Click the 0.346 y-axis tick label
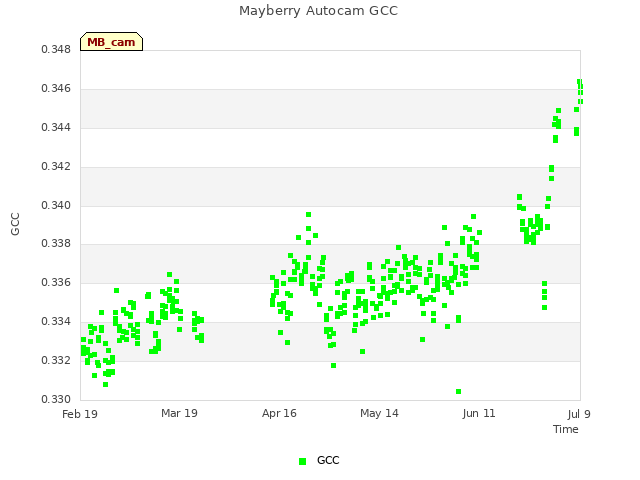640x480 pixels. (x=56, y=89)
